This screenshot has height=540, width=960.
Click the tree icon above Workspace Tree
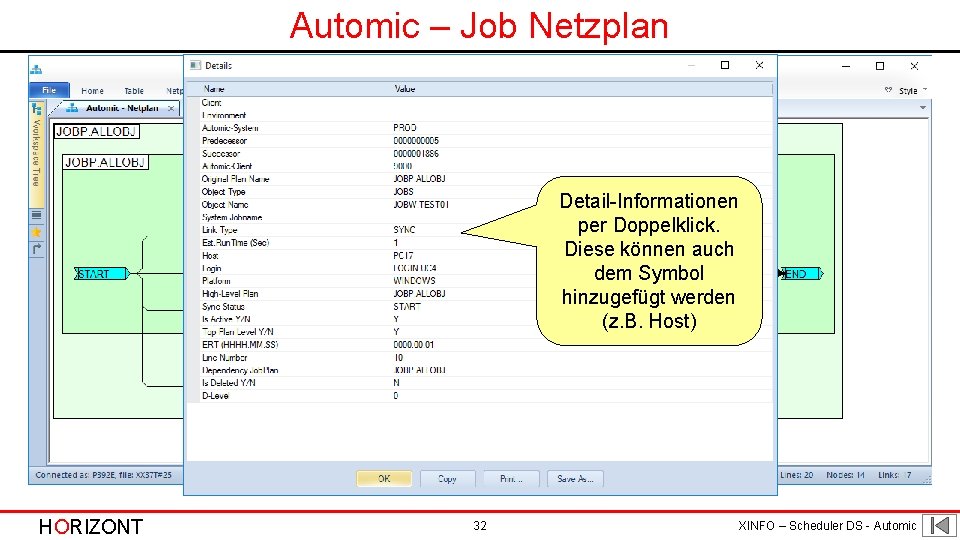coord(37,109)
